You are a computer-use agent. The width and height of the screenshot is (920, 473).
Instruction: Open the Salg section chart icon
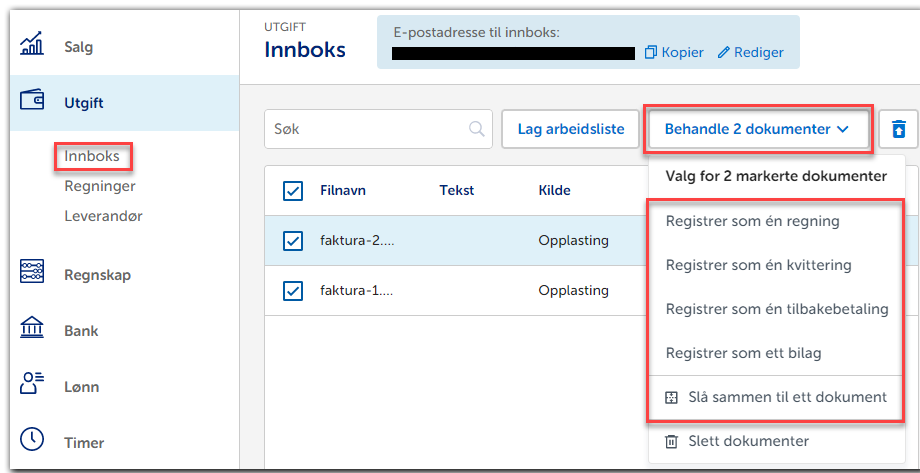point(32,45)
